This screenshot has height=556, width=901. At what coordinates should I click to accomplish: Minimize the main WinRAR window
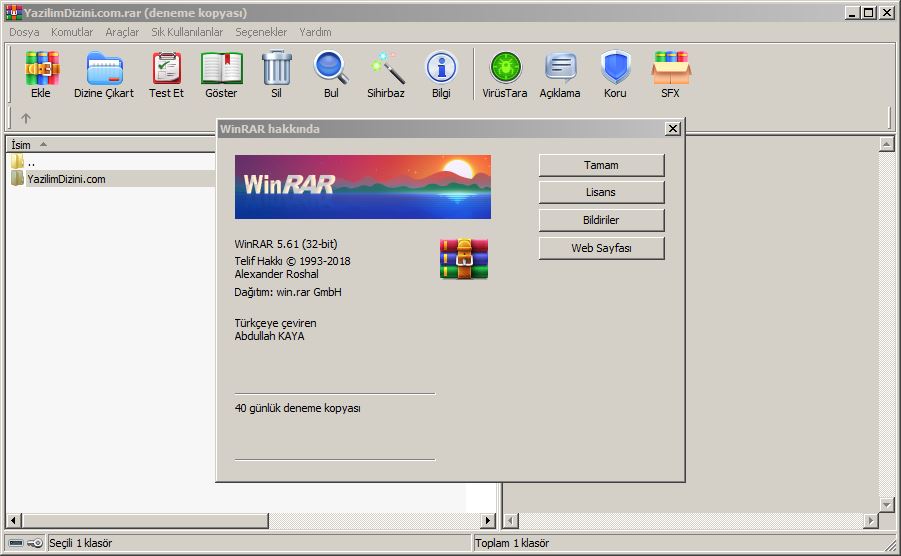[853, 12]
